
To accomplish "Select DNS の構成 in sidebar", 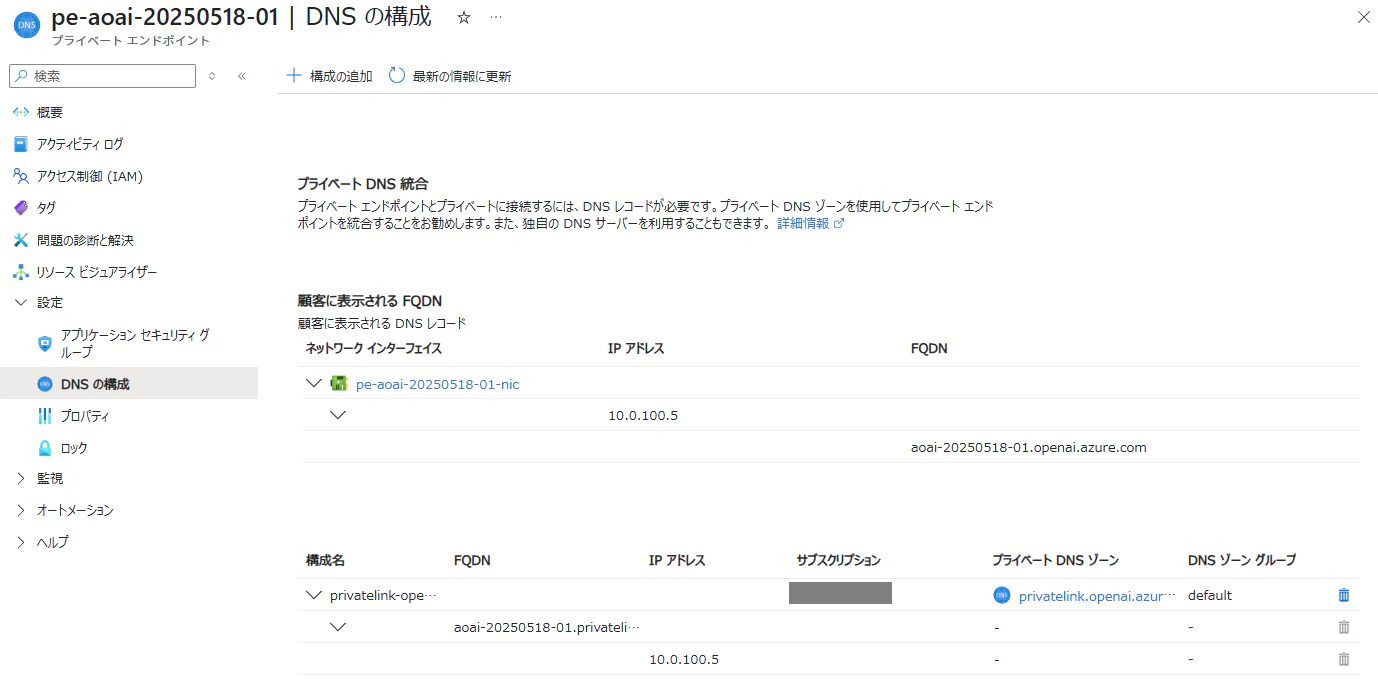I will click(95, 384).
